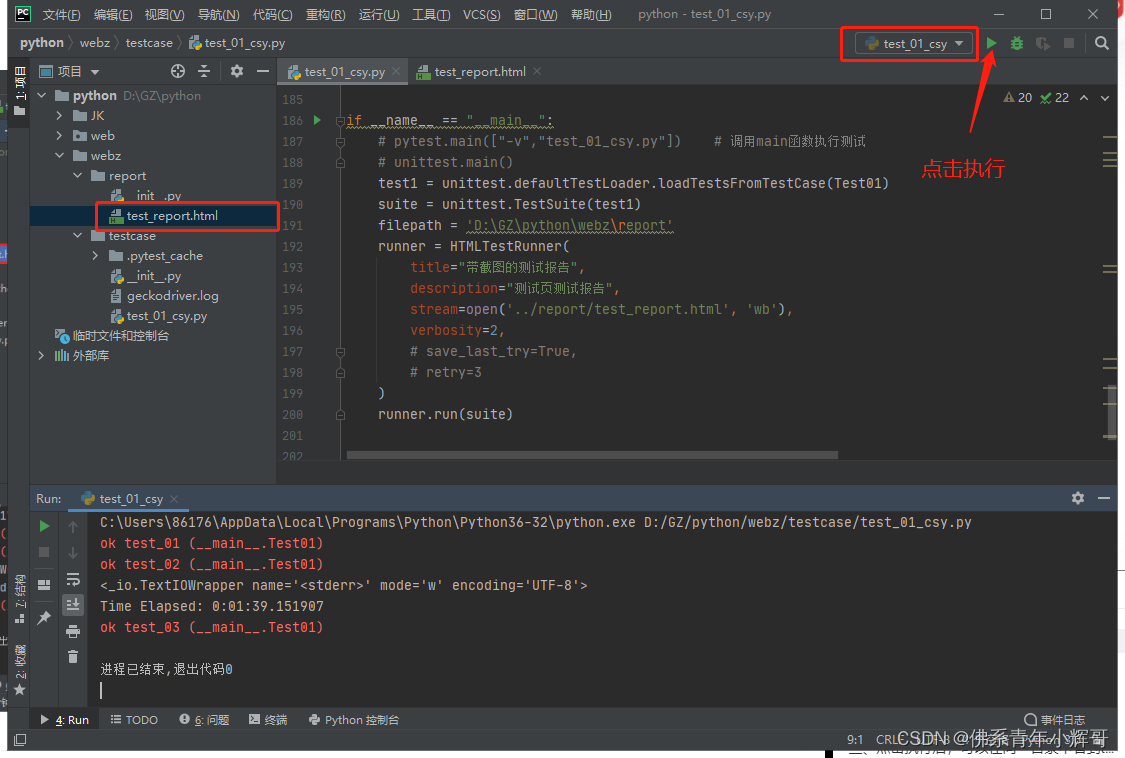
Task: Go to next highlighted error arrow
Action: pos(1105,98)
